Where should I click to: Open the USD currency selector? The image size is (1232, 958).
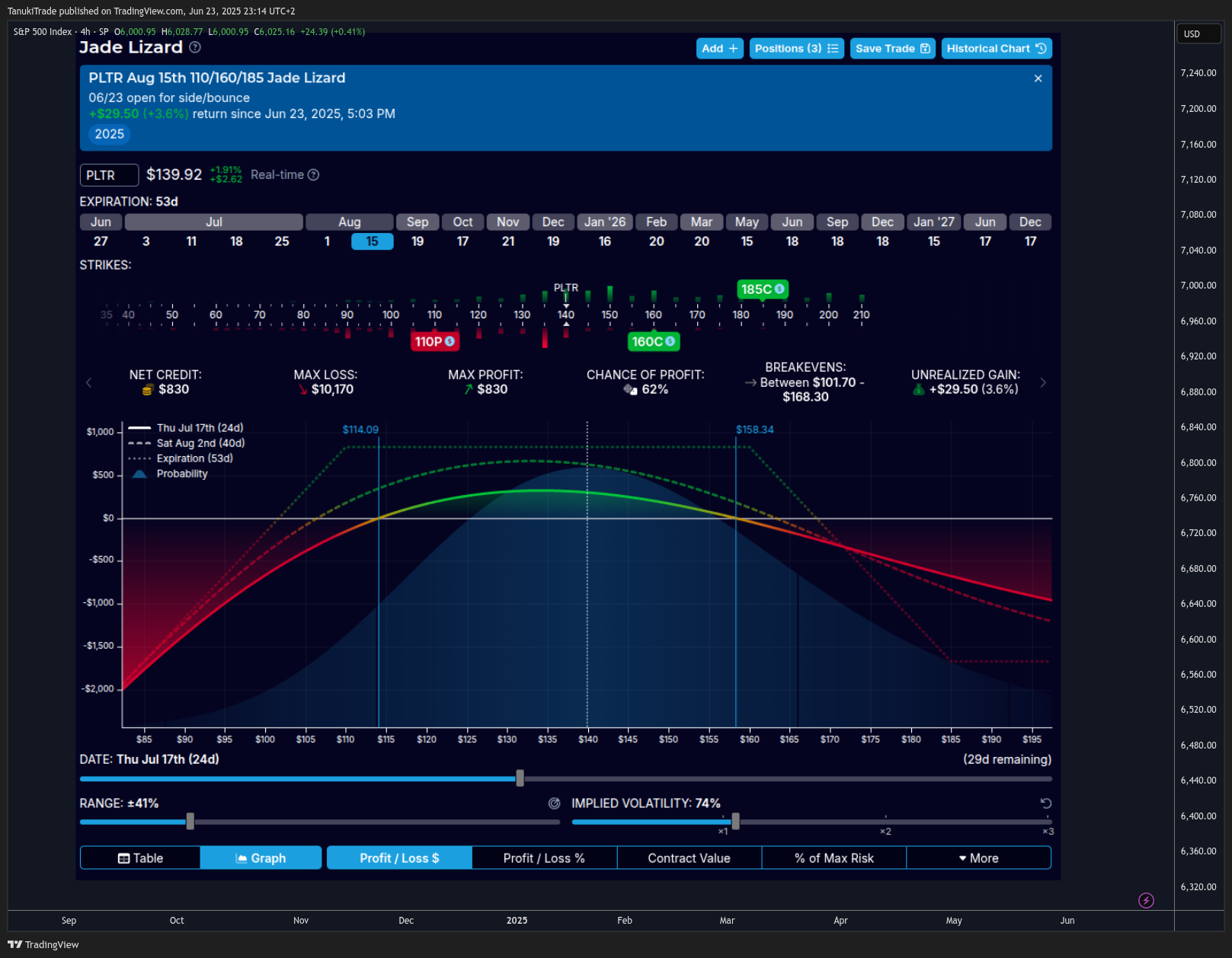point(1198,34)
